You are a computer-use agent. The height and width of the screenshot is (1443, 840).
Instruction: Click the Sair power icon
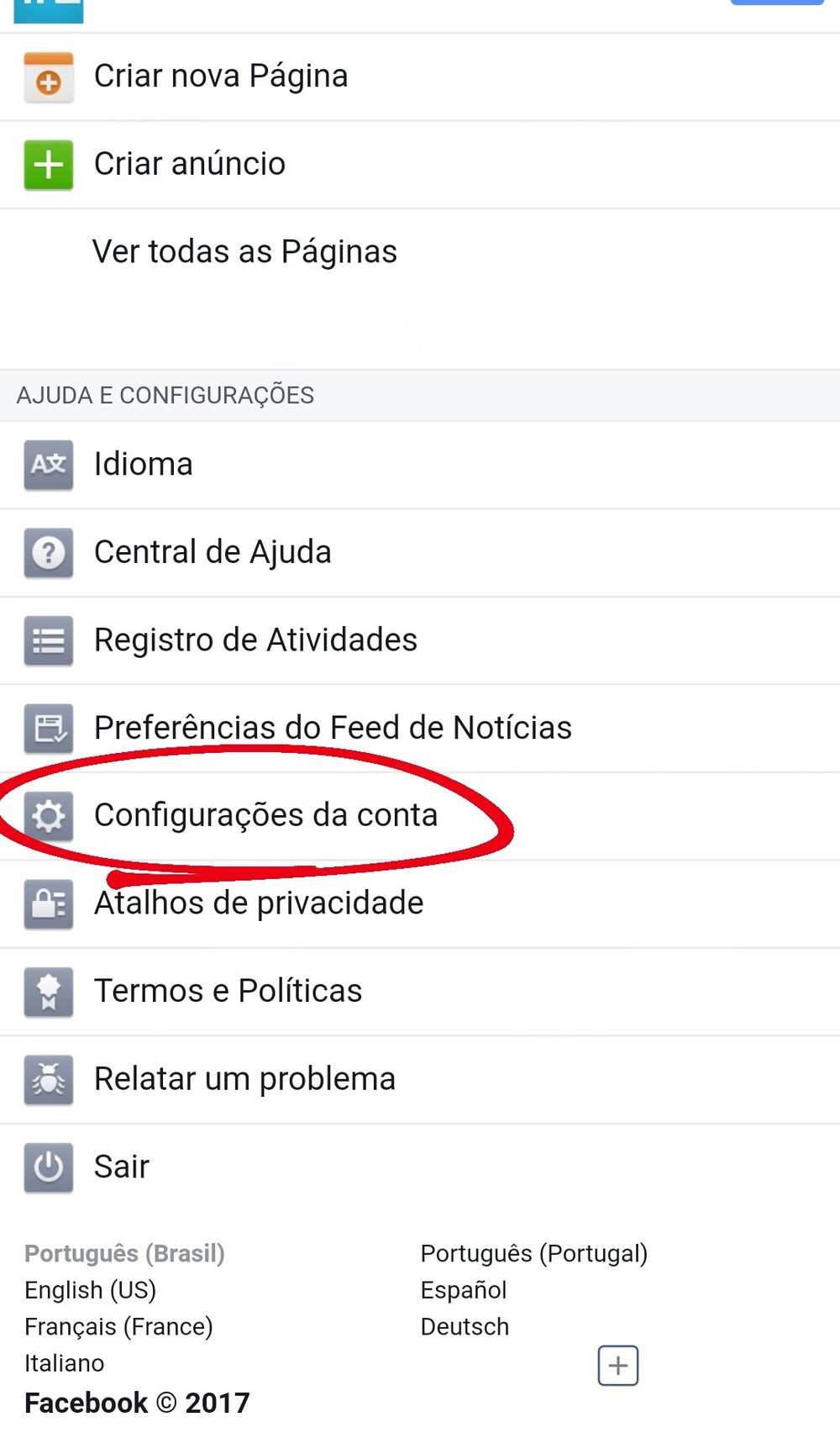pos(49,1167)
